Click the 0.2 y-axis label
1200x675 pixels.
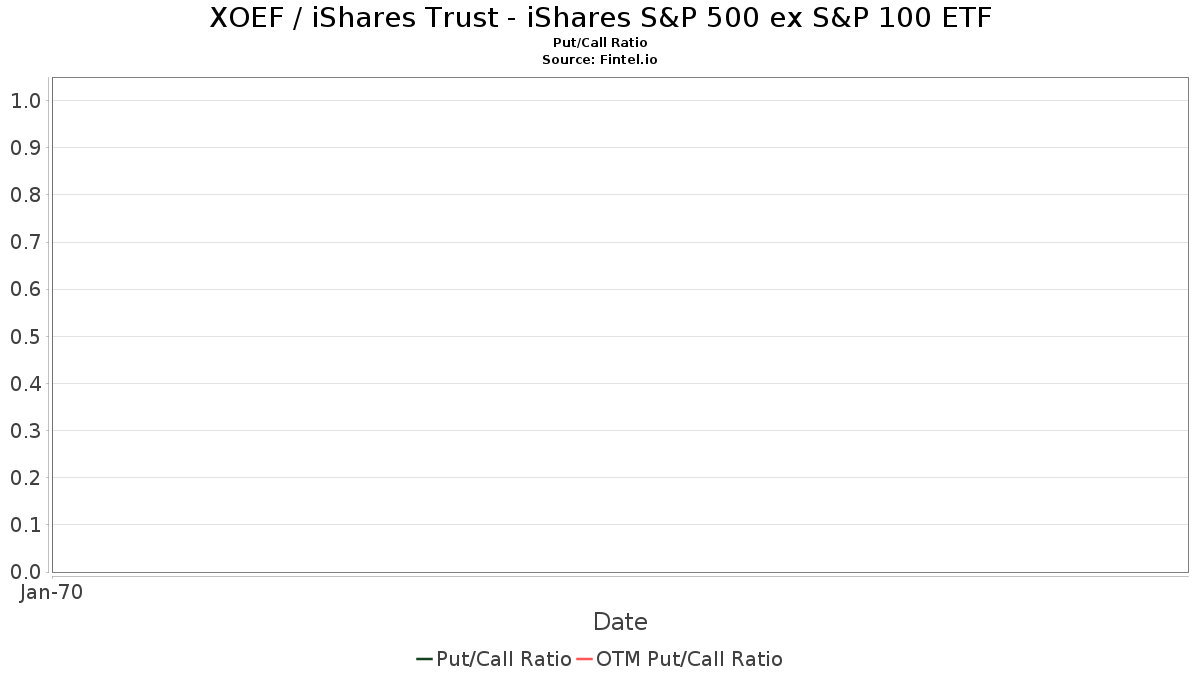coord(25,478)
